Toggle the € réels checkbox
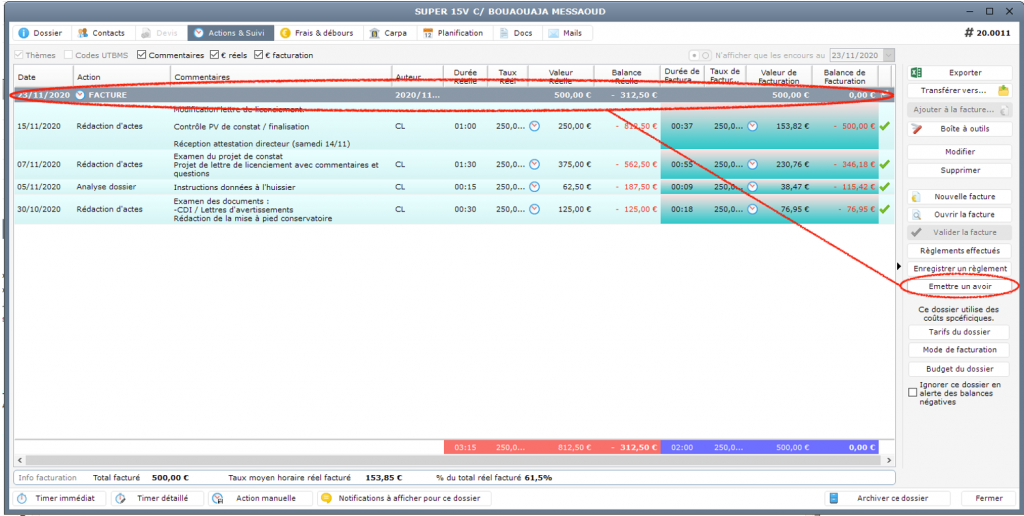 tap(215, 55)
